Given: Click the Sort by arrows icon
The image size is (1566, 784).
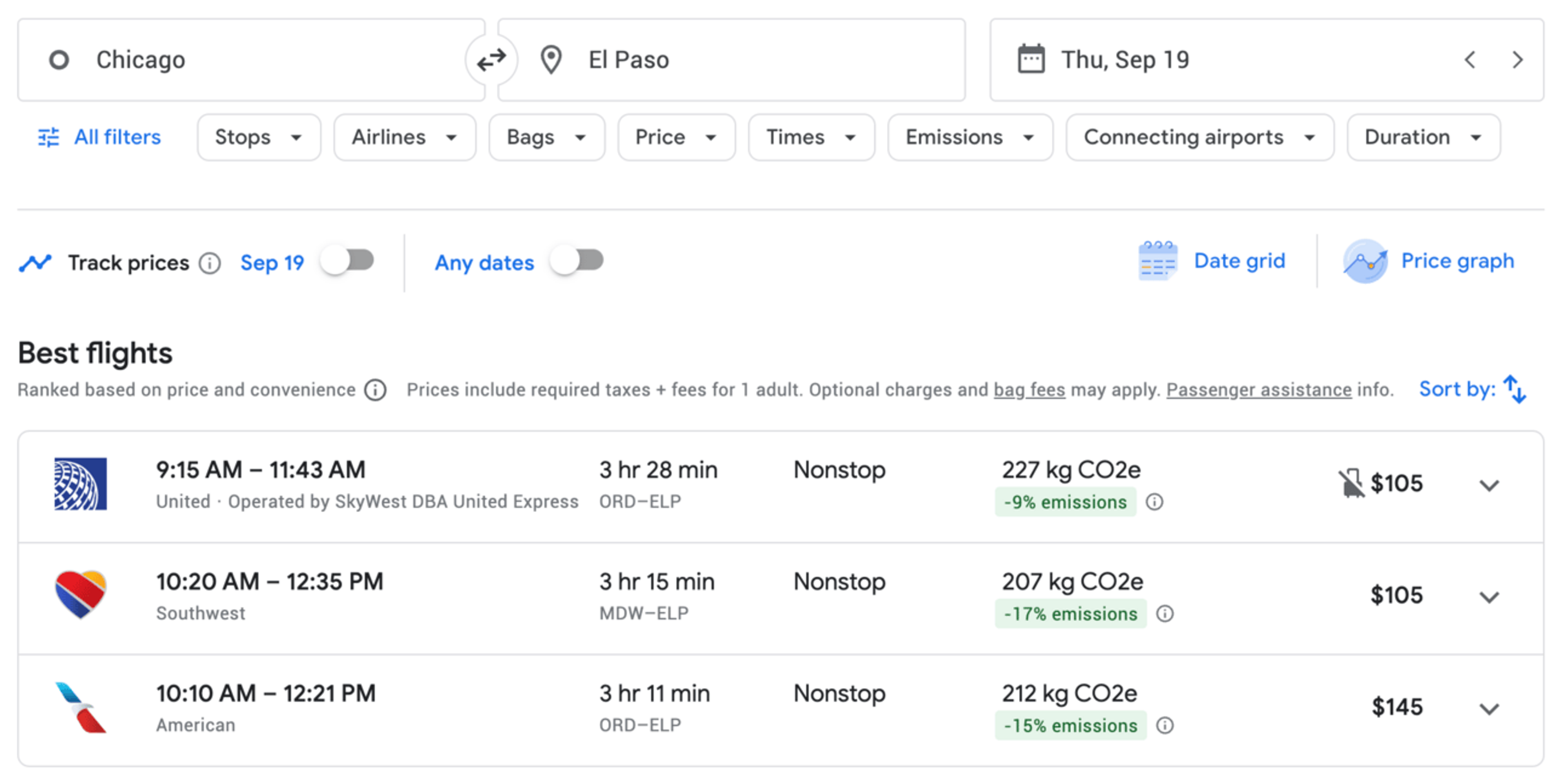Looking at the screenshot, I should (x=1515, y=390).
